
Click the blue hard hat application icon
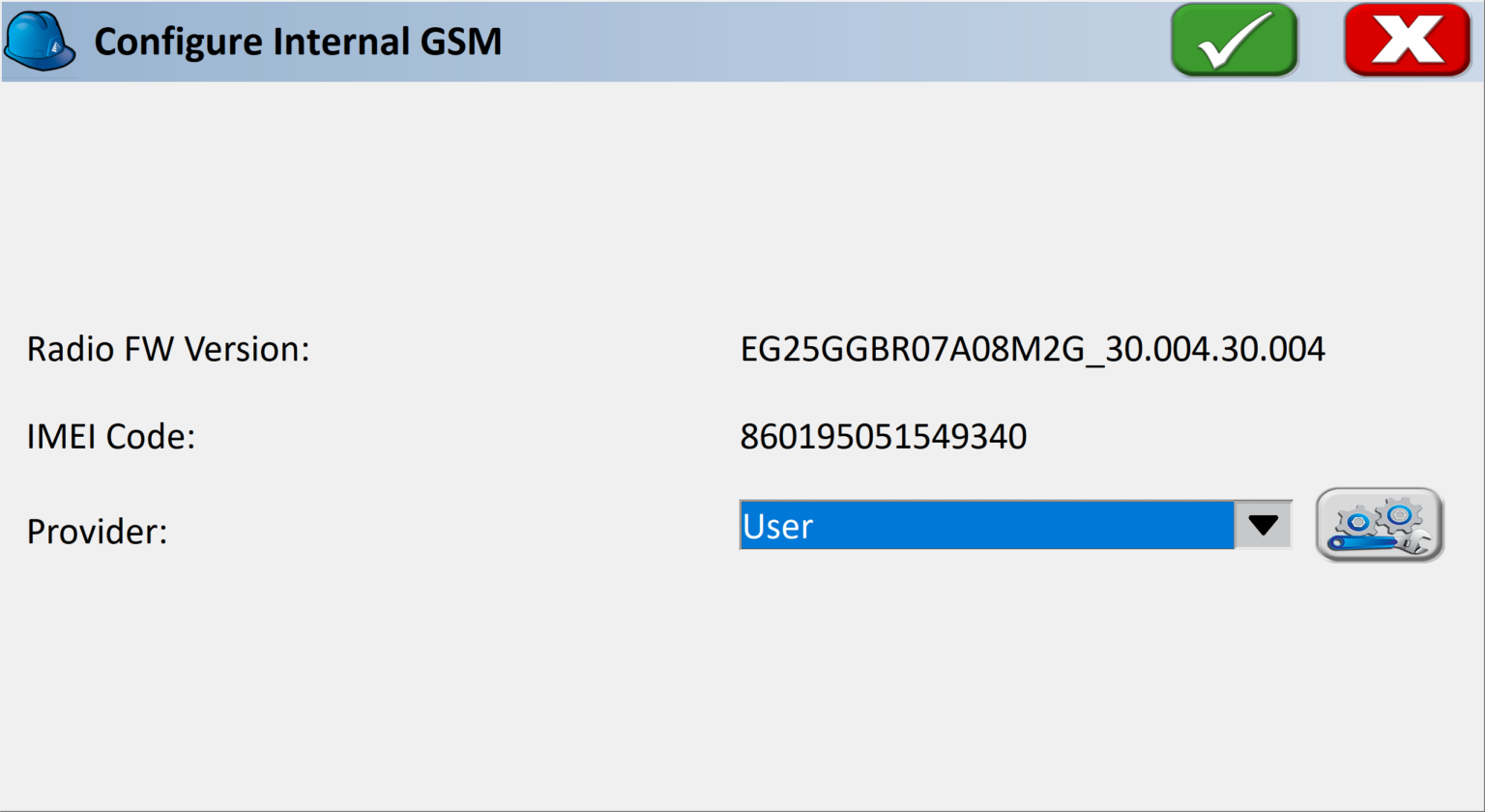click(39, 41)
